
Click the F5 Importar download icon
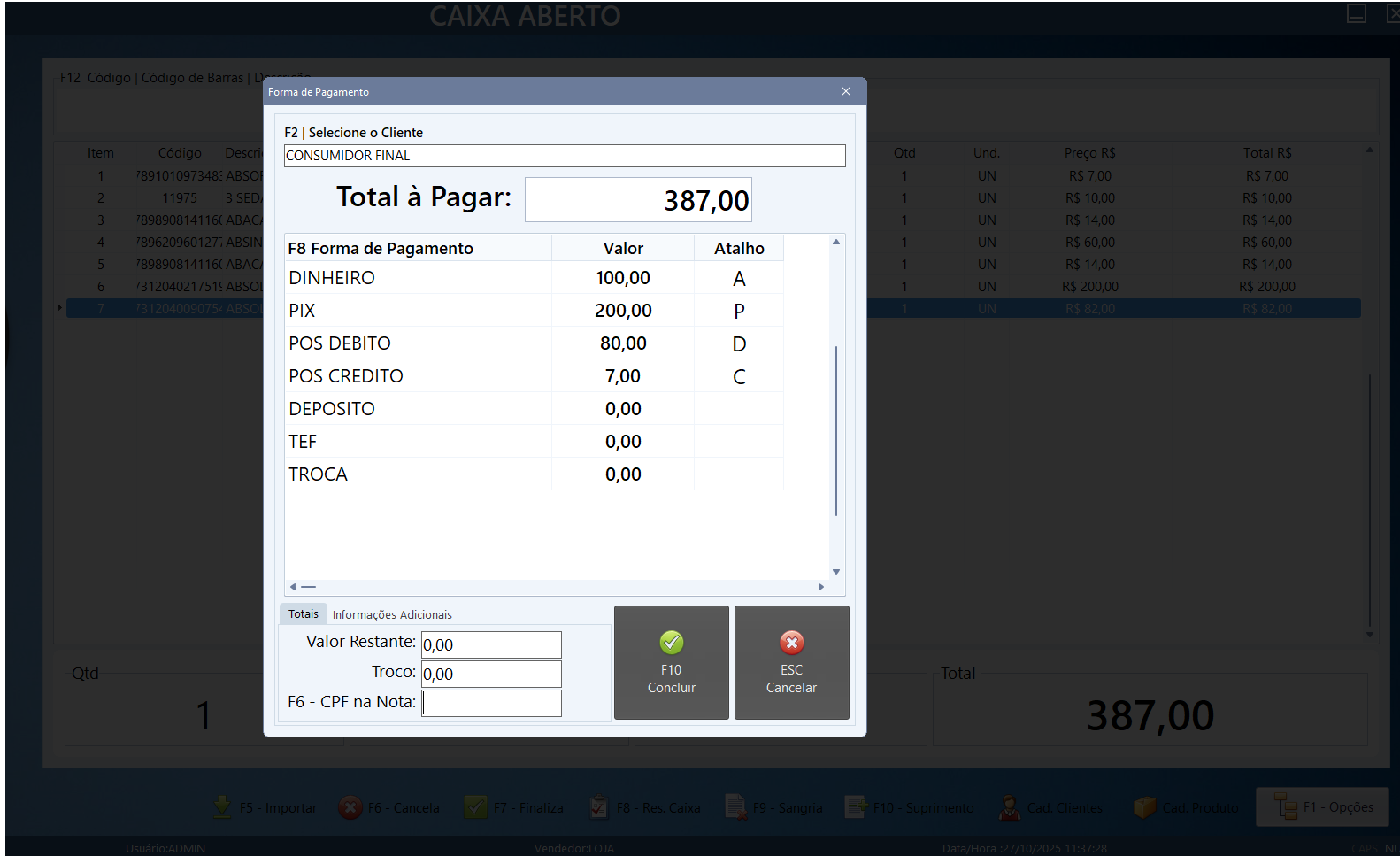click(x=222, y=807)
